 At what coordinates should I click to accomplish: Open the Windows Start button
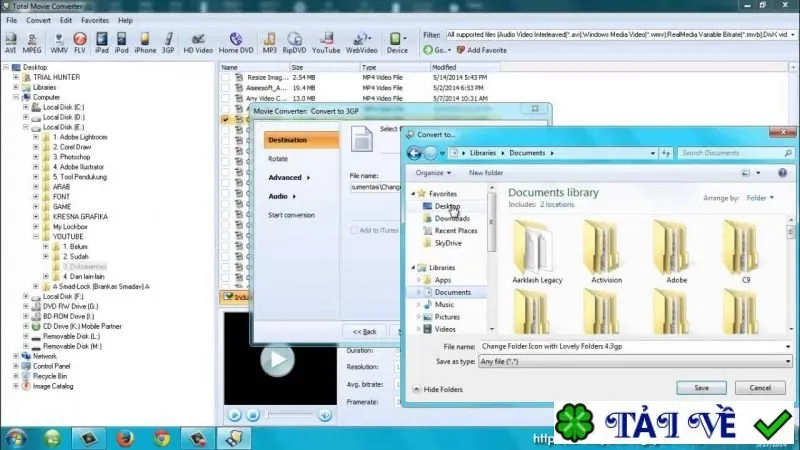click(x=15, y=439)
